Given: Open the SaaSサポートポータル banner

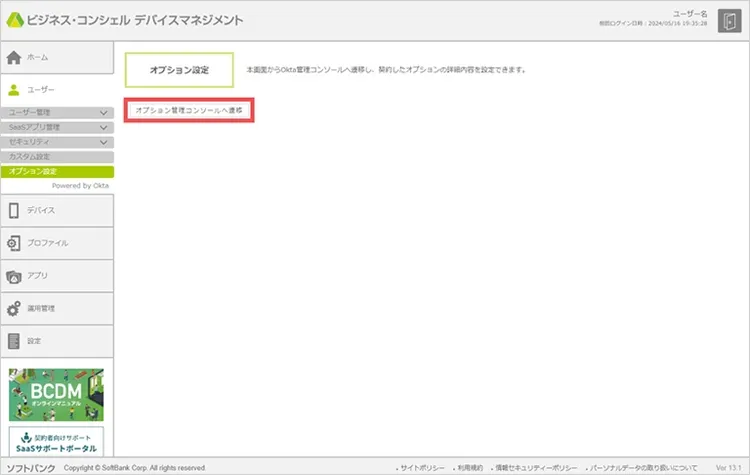Looking at the screenshot, I should click(56, 442).
